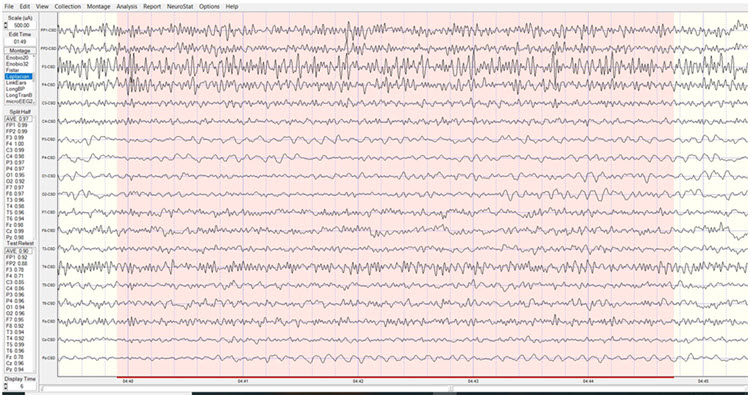
Task: Click the P3-CSD channel label
Action: [49, 140]
